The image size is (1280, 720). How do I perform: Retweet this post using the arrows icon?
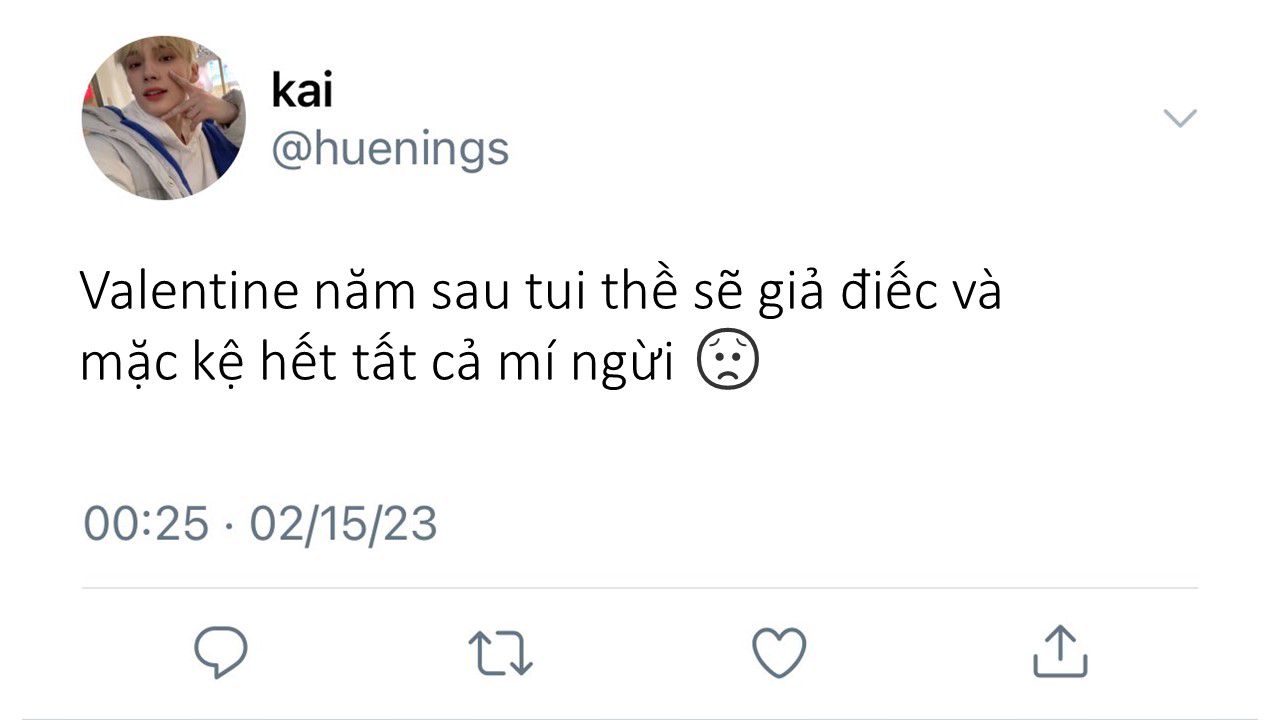[500, 653]
